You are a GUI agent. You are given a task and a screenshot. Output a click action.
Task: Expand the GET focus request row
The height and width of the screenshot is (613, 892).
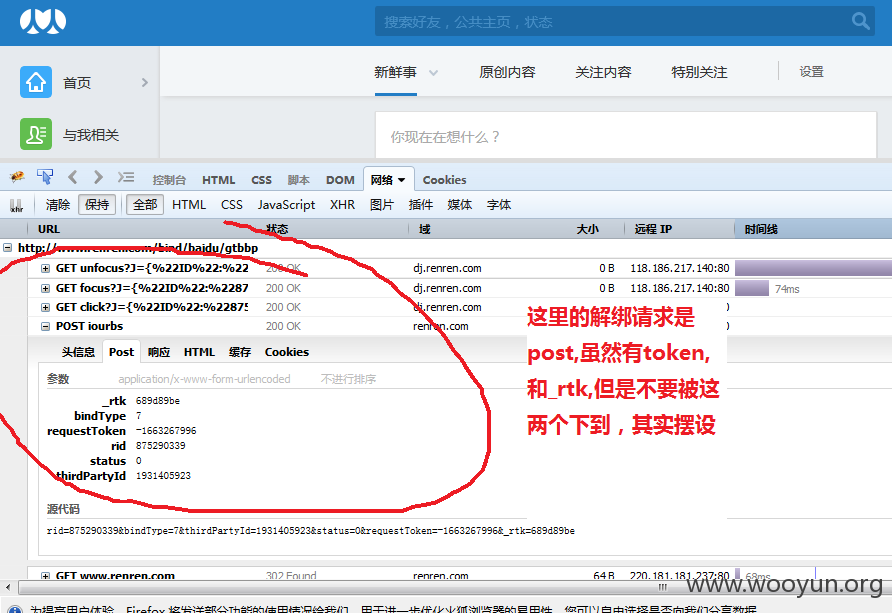[46, 288]
